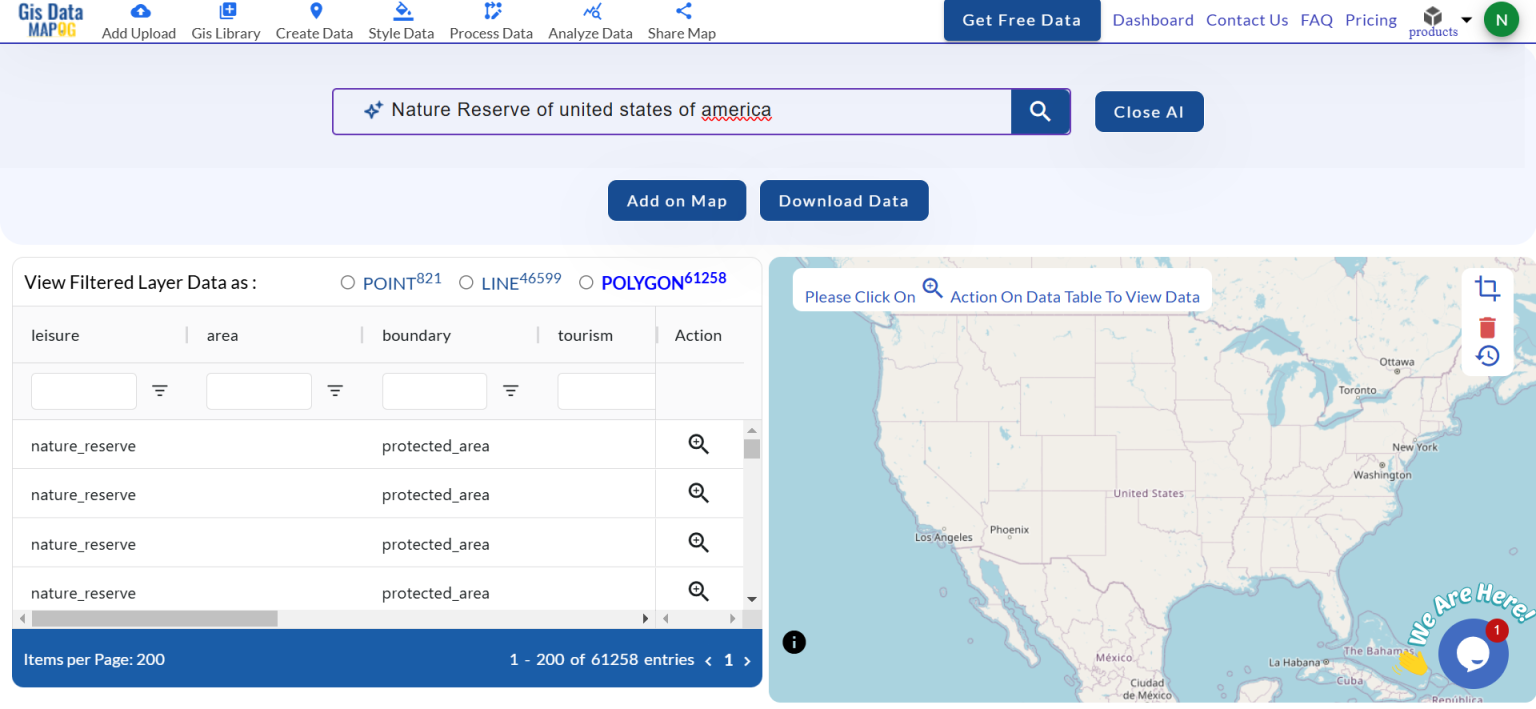The width and height of the screenshot is (1536, 709).
Task: Zoom to the first nature_reserve row
Action: pos(698,445)
